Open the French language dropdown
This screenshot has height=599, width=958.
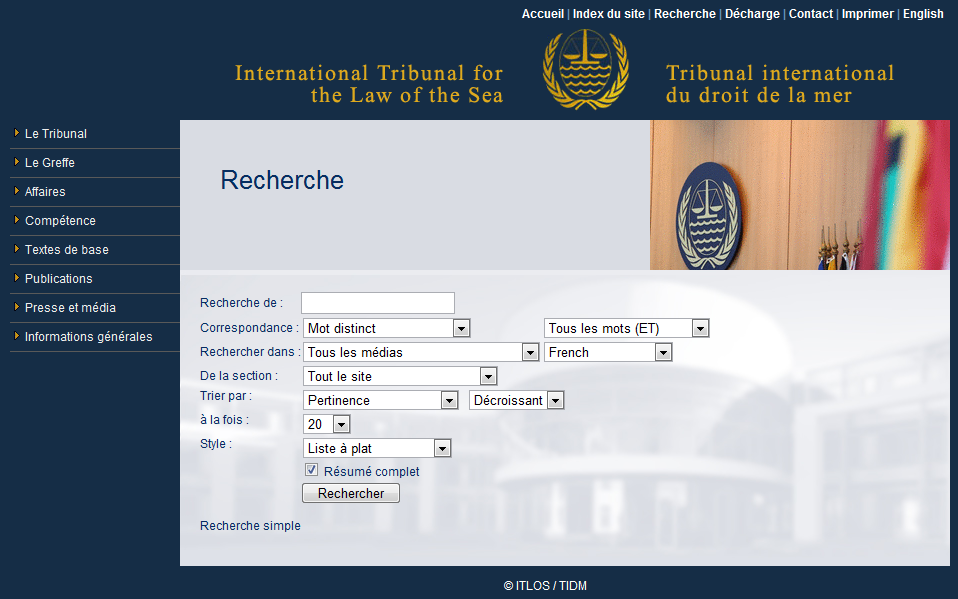tap(608, 352)
